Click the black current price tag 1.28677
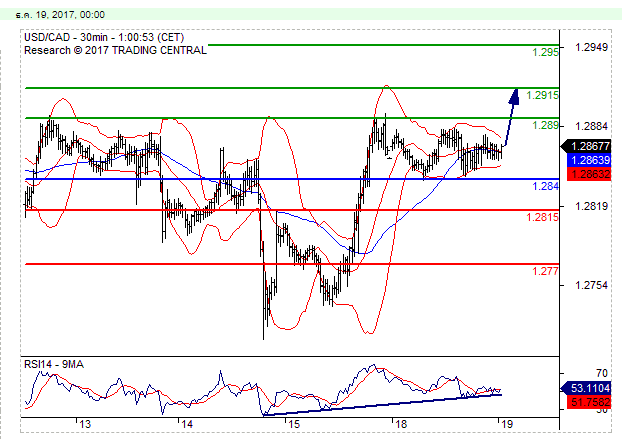The width and height of the screenshot is (622, 439). pyautogui.click(x=586, y=146)
